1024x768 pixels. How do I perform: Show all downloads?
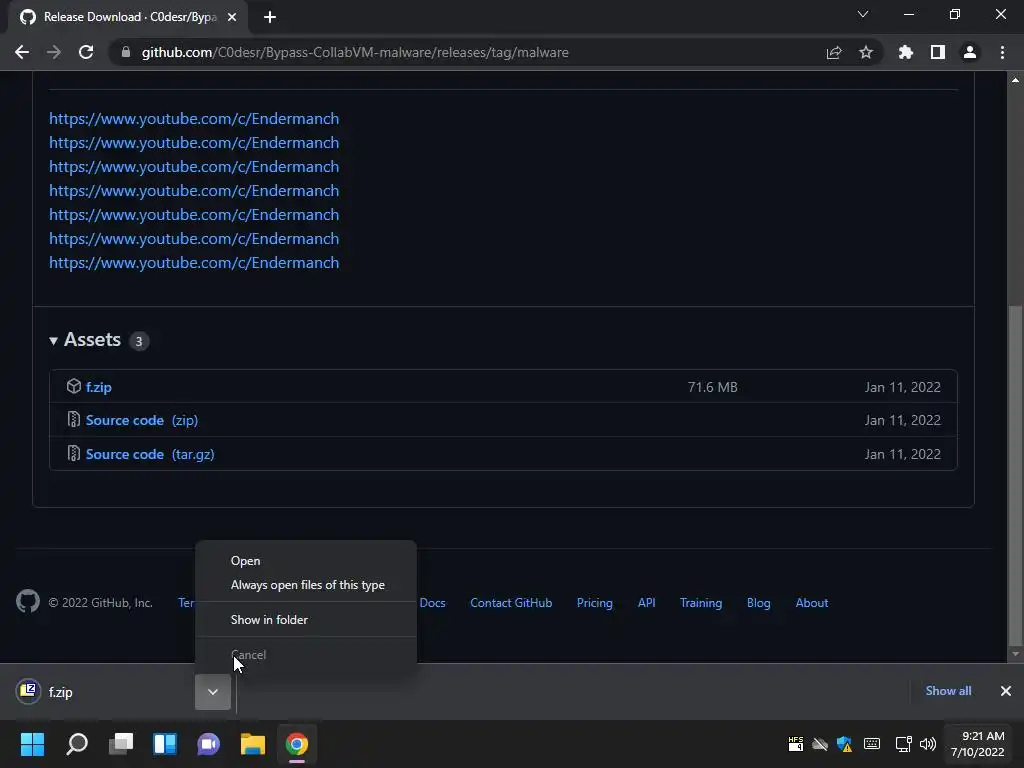click(948, 690)
